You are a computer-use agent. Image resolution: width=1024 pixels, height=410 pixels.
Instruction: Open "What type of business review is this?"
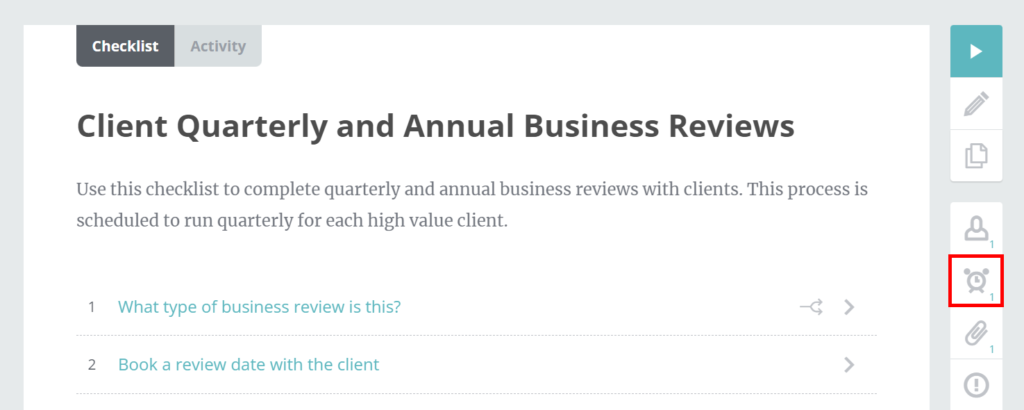[259, 306]
